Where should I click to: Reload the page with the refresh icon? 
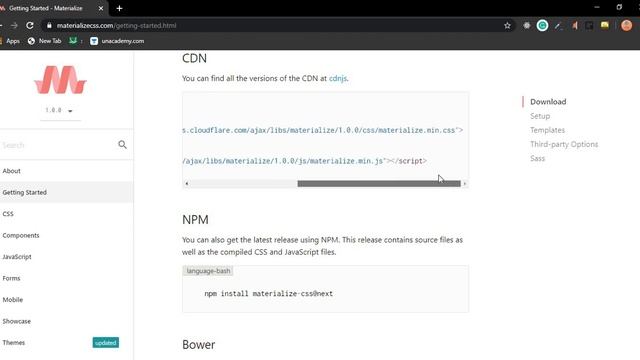click(30, 25)
